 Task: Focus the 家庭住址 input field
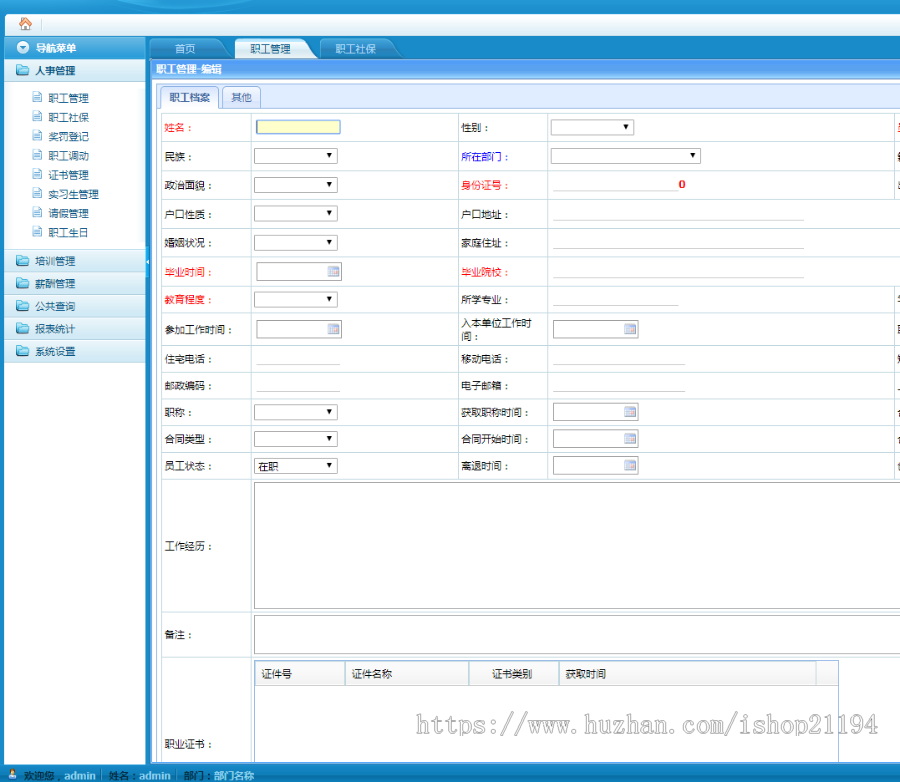pyautogui.click(x=678, y=242)
